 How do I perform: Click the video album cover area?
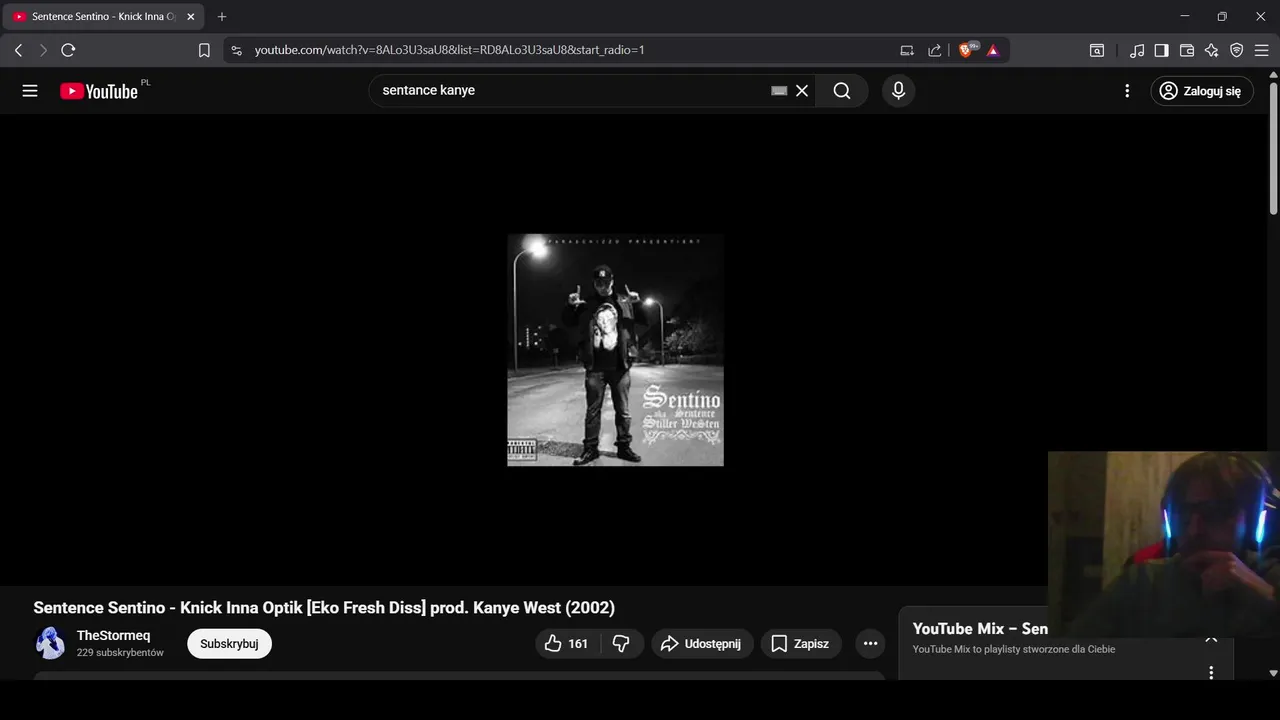tap(615, 350)
